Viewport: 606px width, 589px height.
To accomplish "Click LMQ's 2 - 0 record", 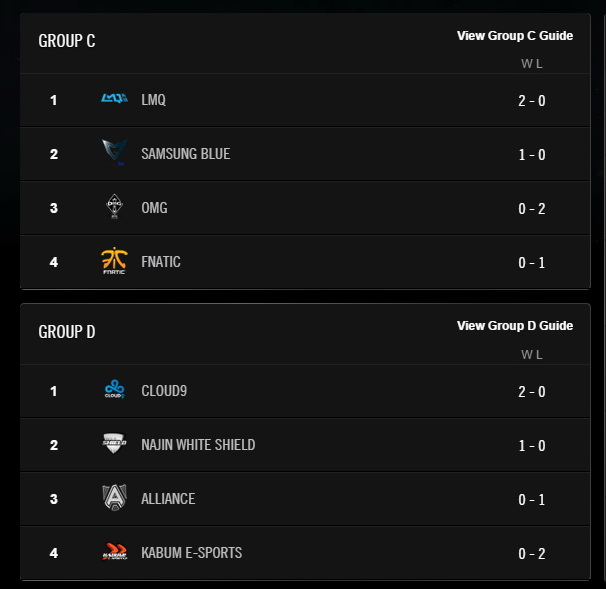I will pos(531,100).
